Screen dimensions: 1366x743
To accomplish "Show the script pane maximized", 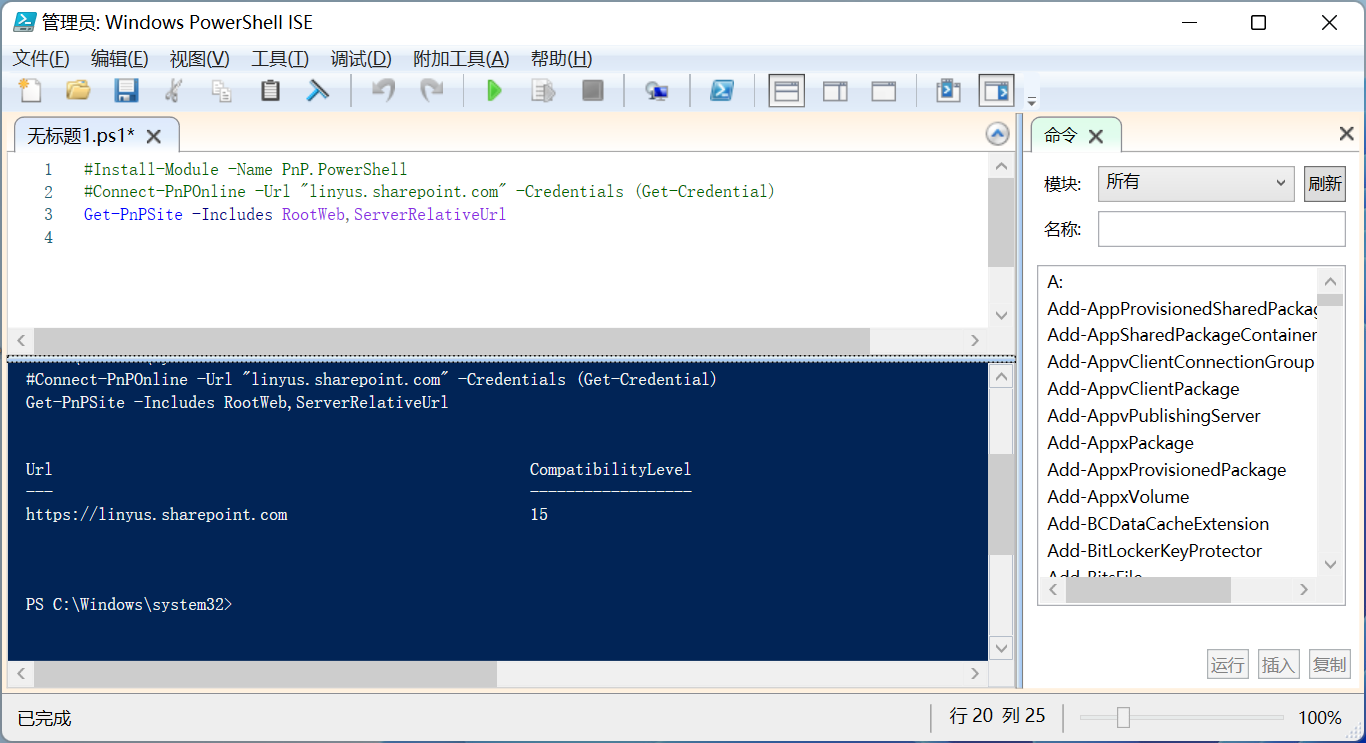I will [x=884, y=91].
